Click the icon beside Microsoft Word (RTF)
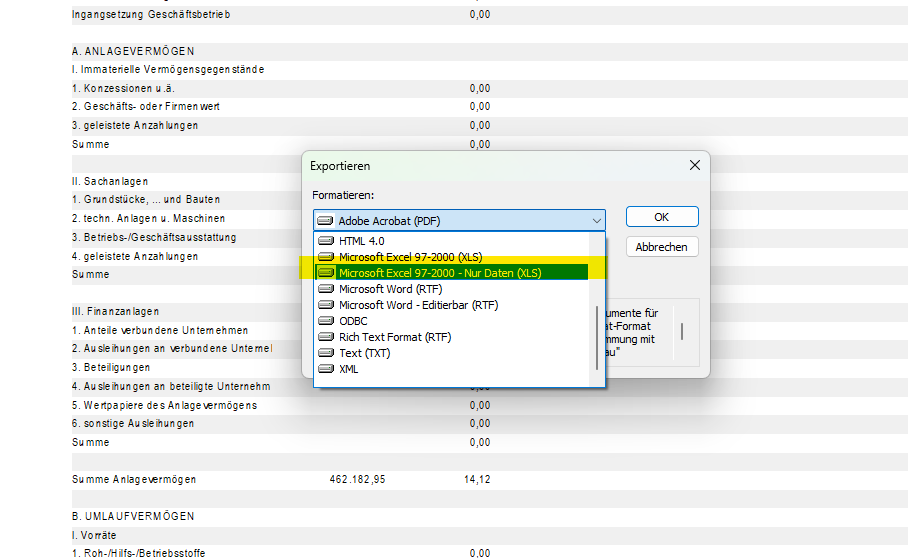 pyautogui.click(x=326, y=289)
